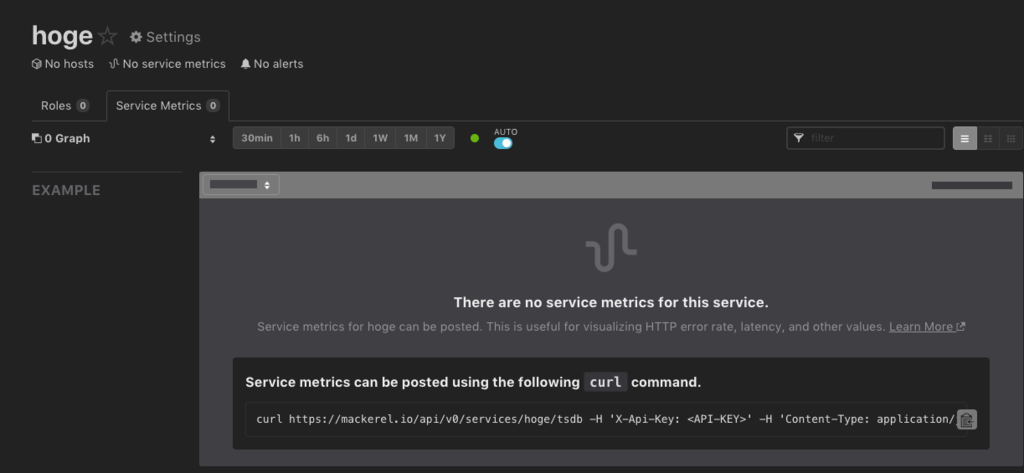Set time range to 30min

tap(257, 138)
